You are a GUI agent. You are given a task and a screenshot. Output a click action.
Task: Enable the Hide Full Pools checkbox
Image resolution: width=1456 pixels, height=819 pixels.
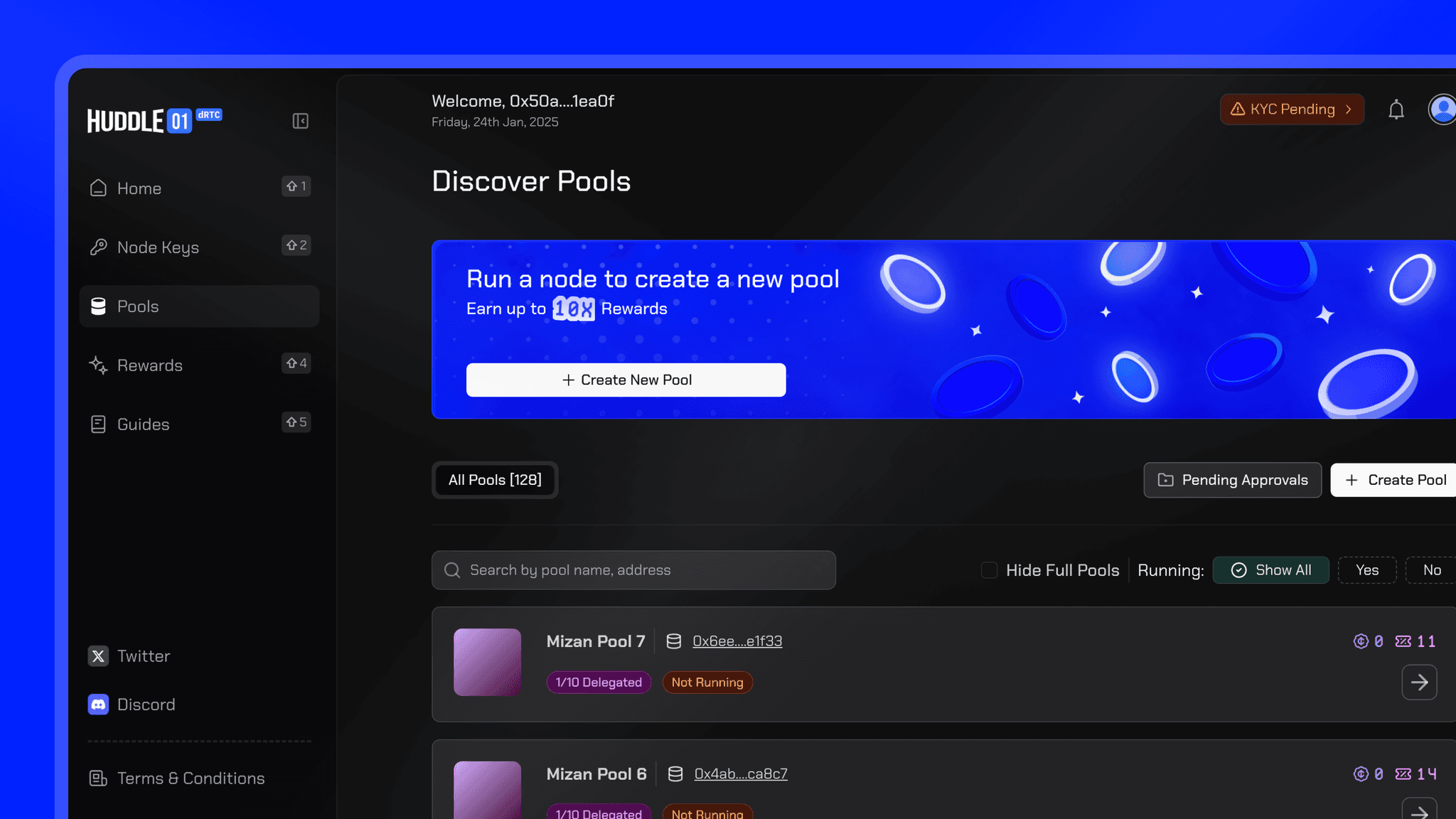coord(989,570)
